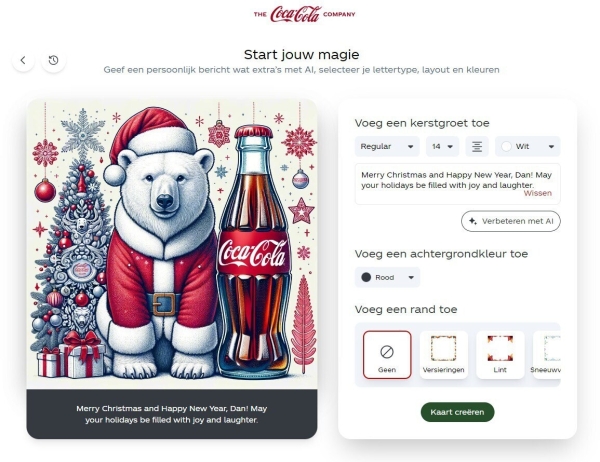Select the Lint border option

[500, 355]
